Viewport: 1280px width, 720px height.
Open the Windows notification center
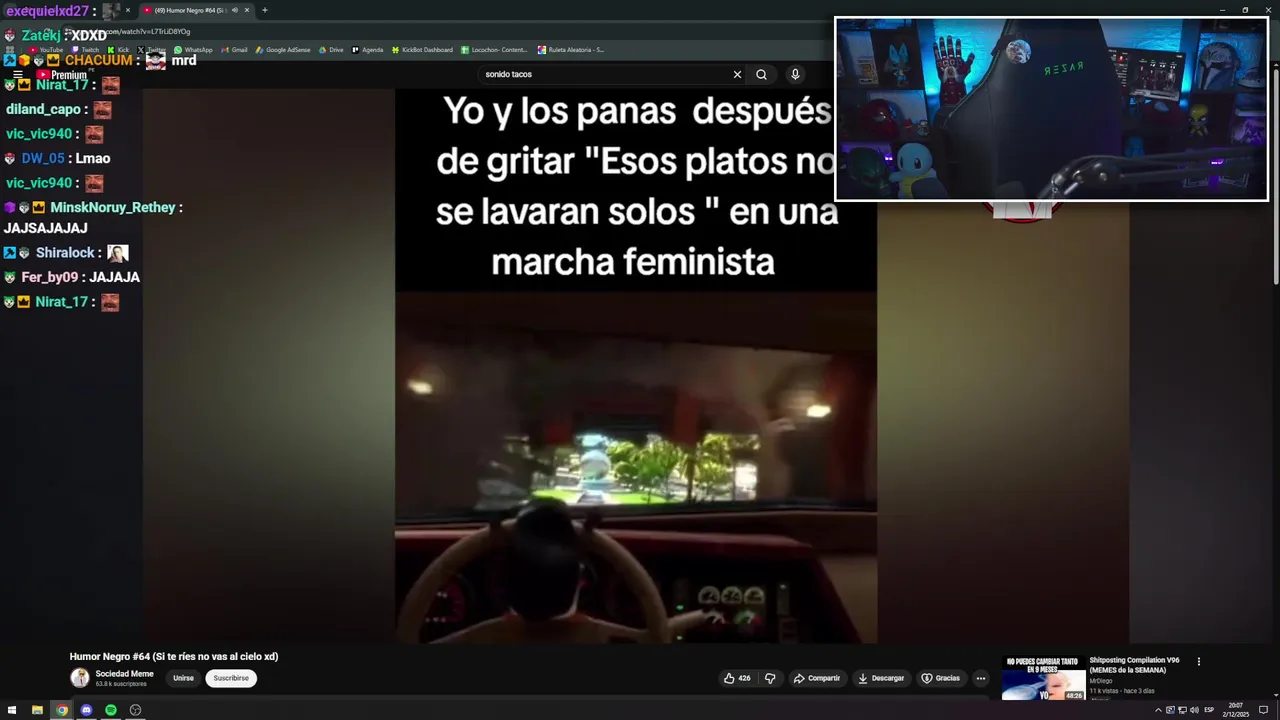pos(1264,710)
